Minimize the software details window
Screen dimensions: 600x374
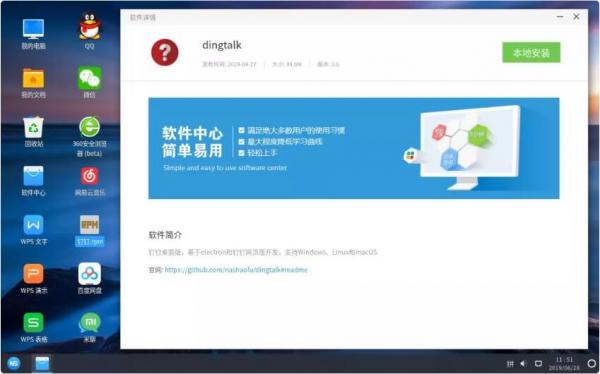click(x=560, y=17)
